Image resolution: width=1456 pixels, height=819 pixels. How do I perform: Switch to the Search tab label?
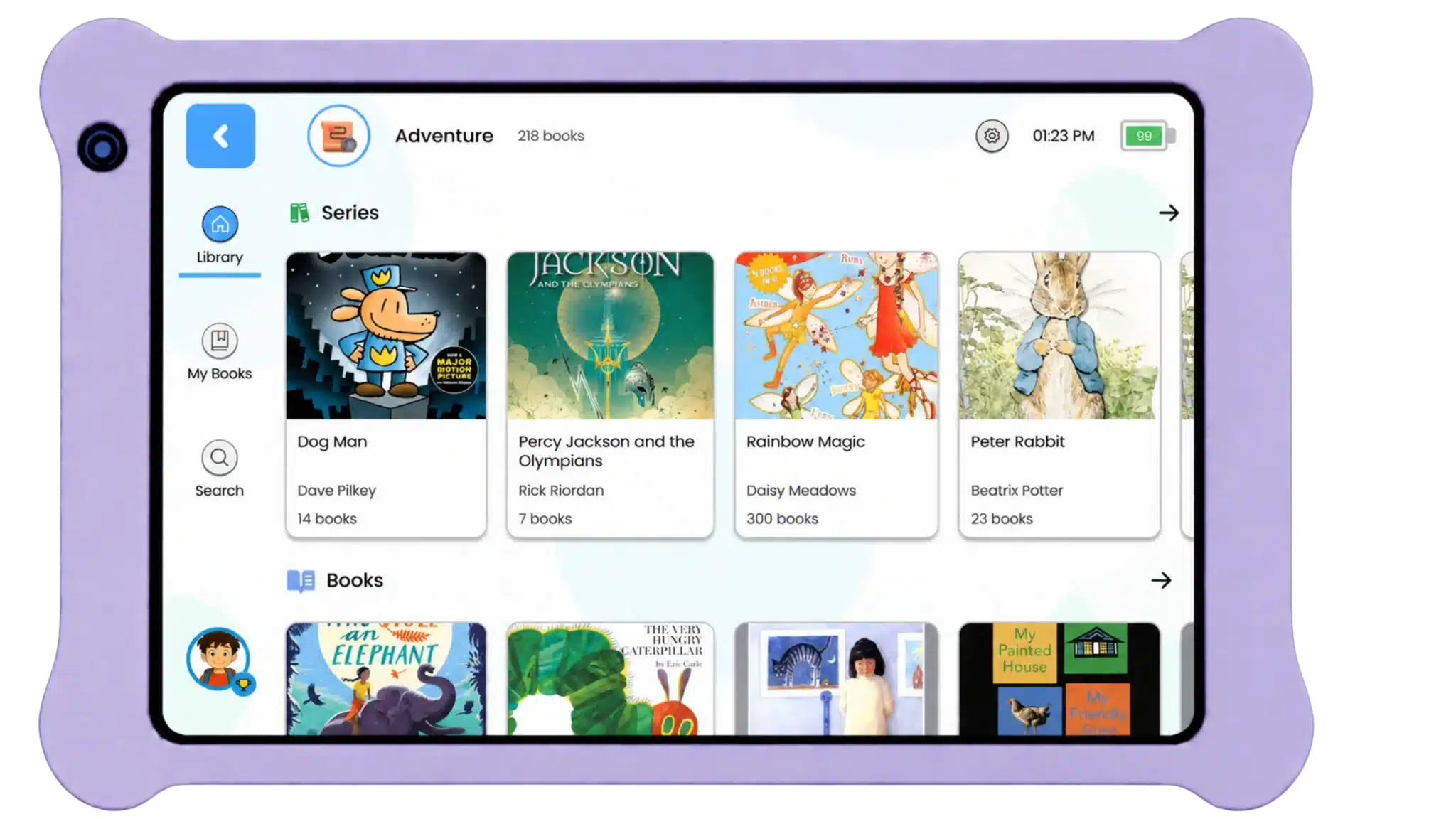220,491
